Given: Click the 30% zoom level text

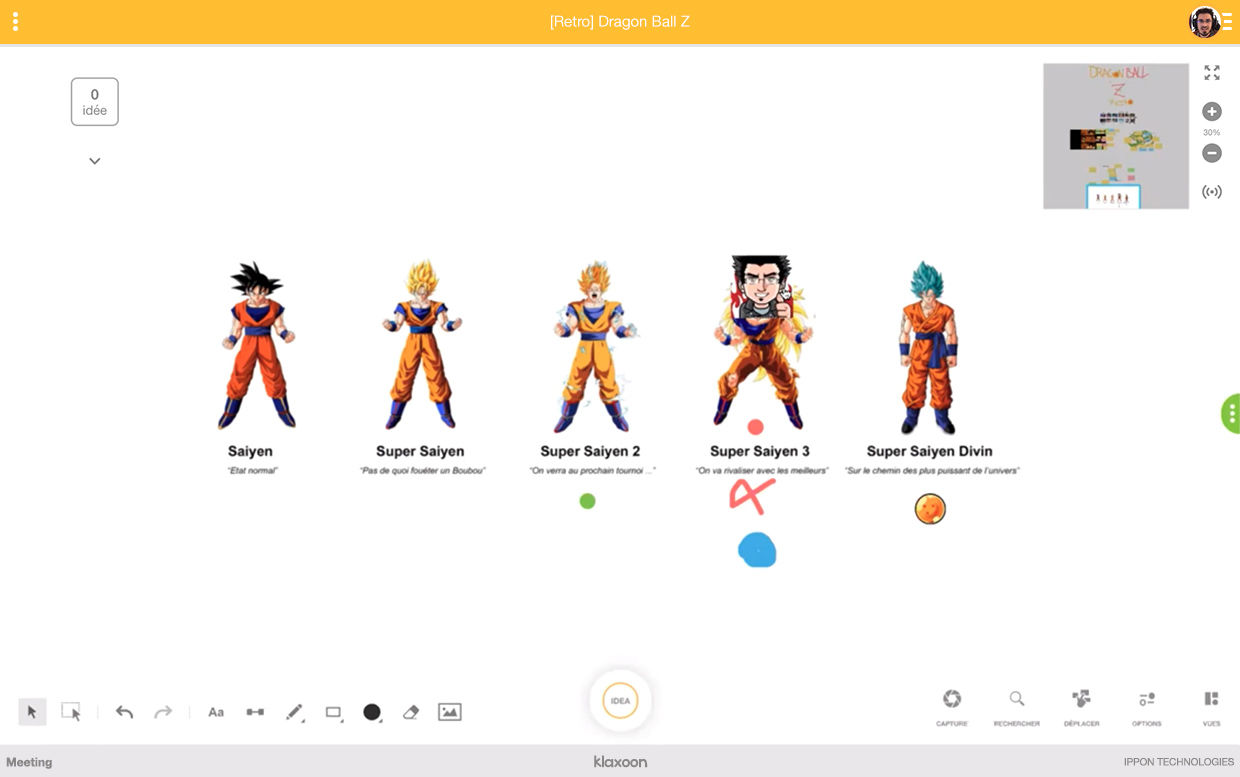Looking at the screenshot, I should point(1212,133).
